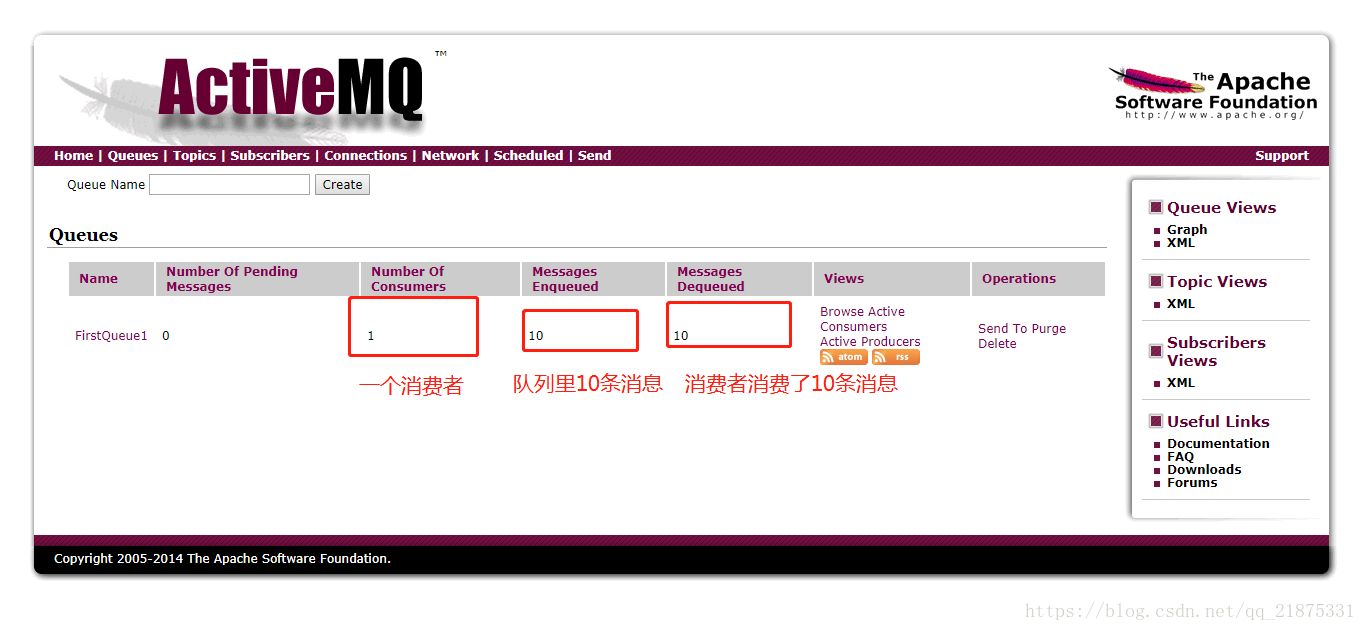Open the Graph link under Queue Views

(x=1187, y=230)
